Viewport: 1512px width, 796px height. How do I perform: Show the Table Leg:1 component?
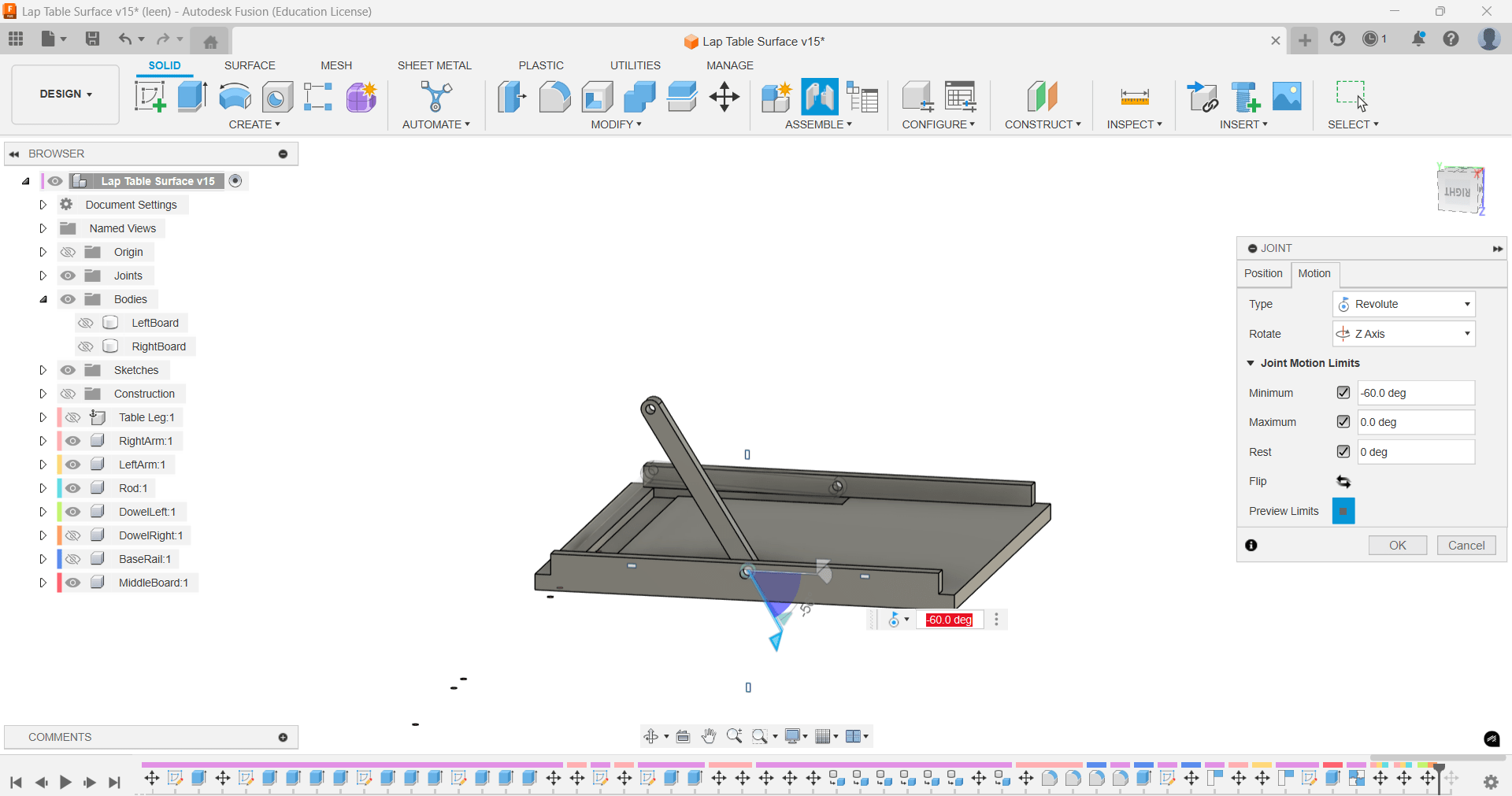tap(73, 417)
